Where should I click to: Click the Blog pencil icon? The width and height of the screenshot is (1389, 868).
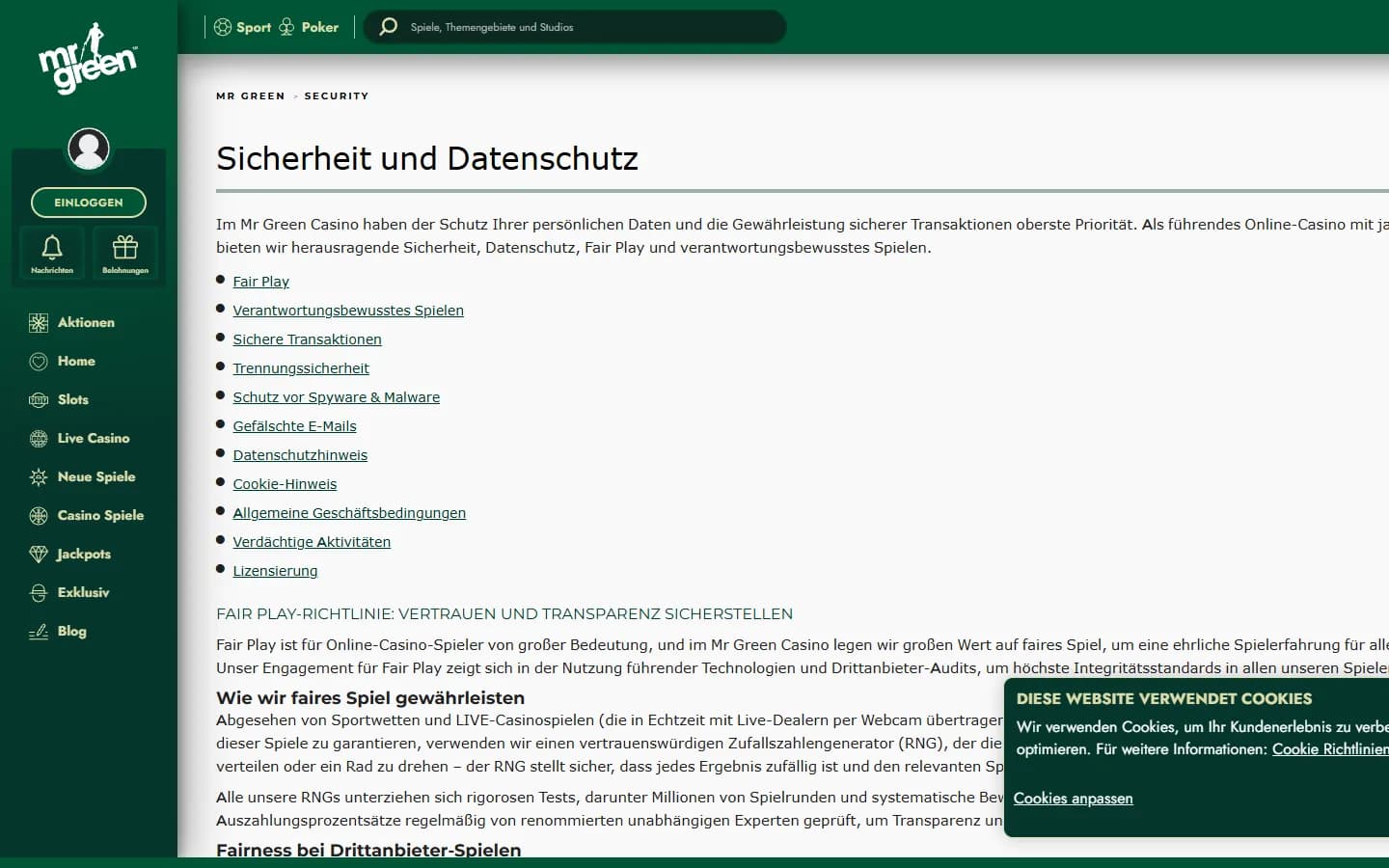point(39,632)
